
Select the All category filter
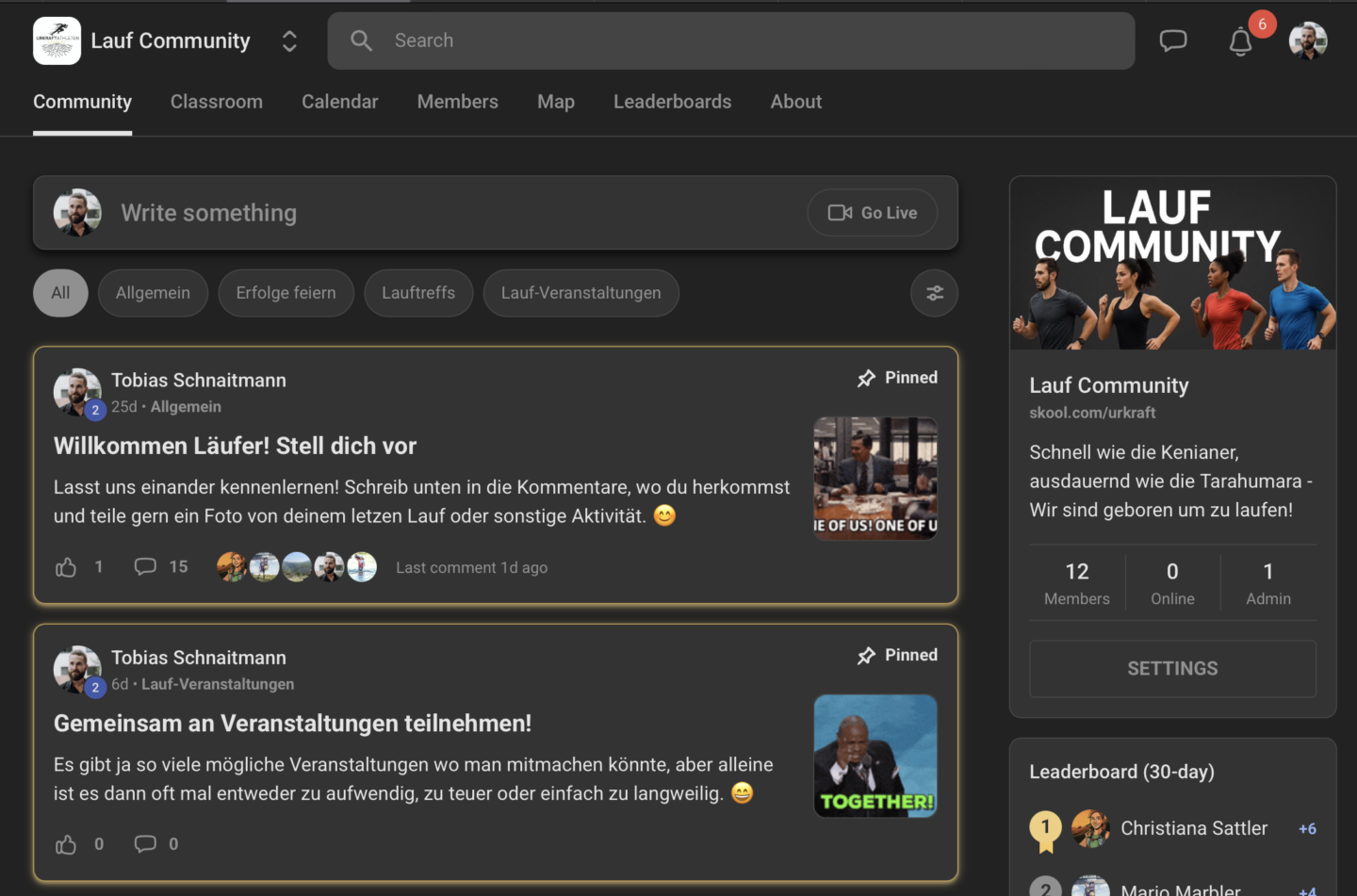[60, 293]
